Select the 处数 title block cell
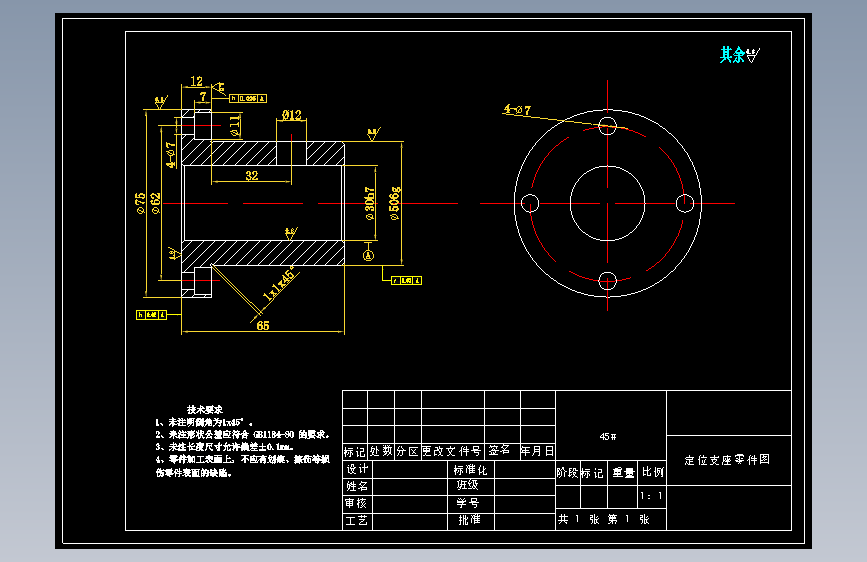Screen dimensions: 867x562 click(381, 451)
